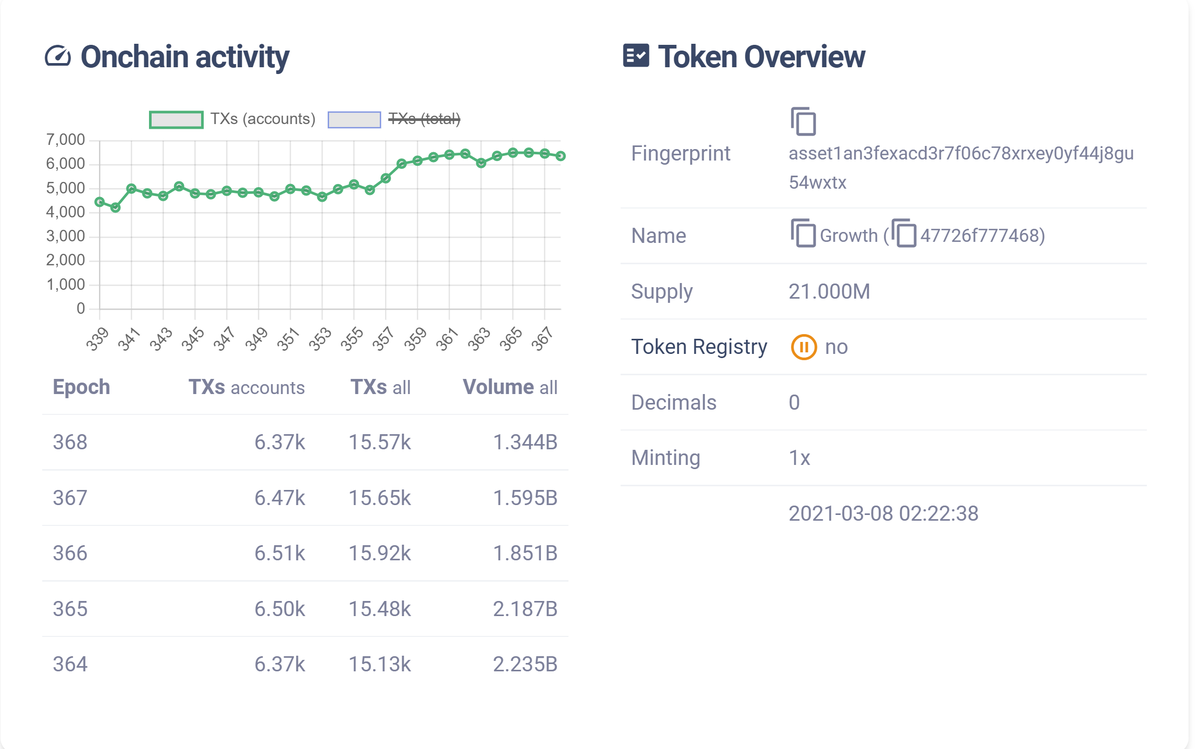Click the Volume all column header
This screenshot has width=1200, height=749.
(510, 387)
